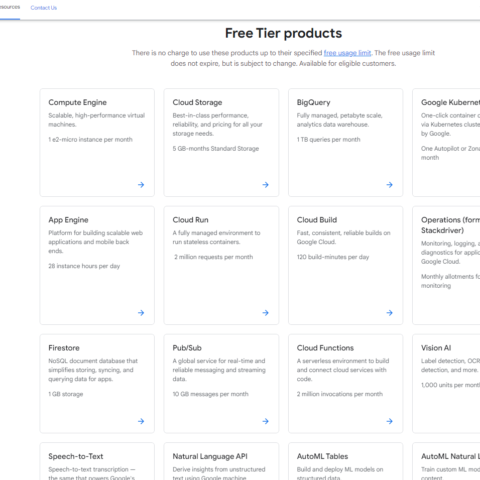Open the Google Kubernetes Engine card

coord(446,142)
